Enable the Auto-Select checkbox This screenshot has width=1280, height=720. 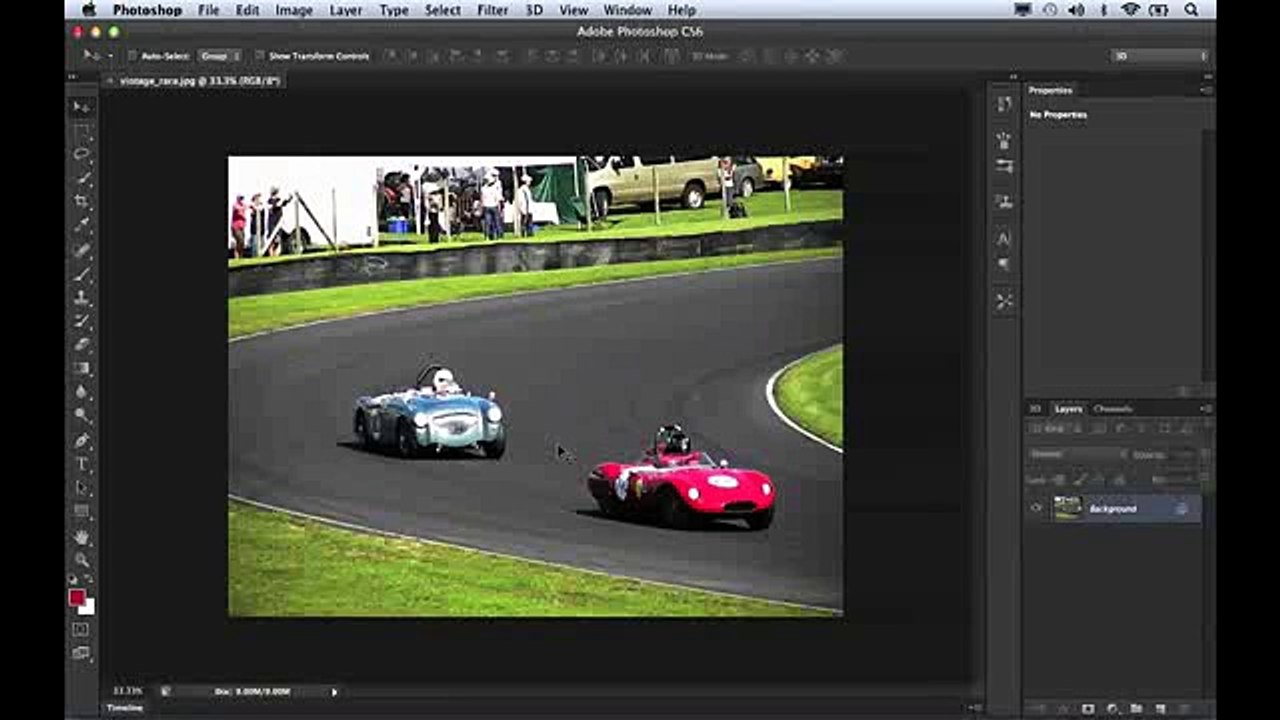[x=132, y=56]
